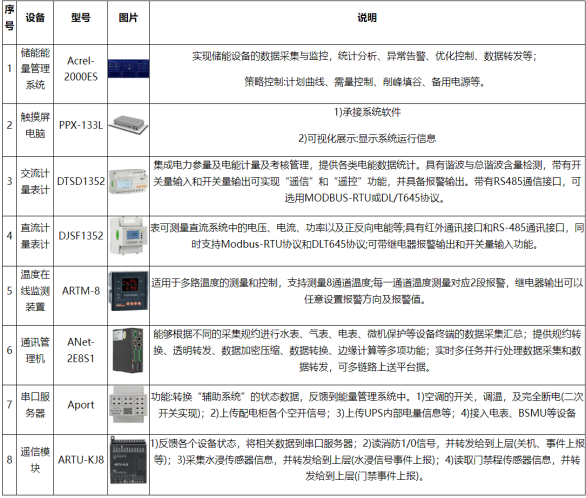The image size is (586, 498).
Task: Click the DTSD1352 model name cell
Action: pyautogui.click(x=81, y=181)
